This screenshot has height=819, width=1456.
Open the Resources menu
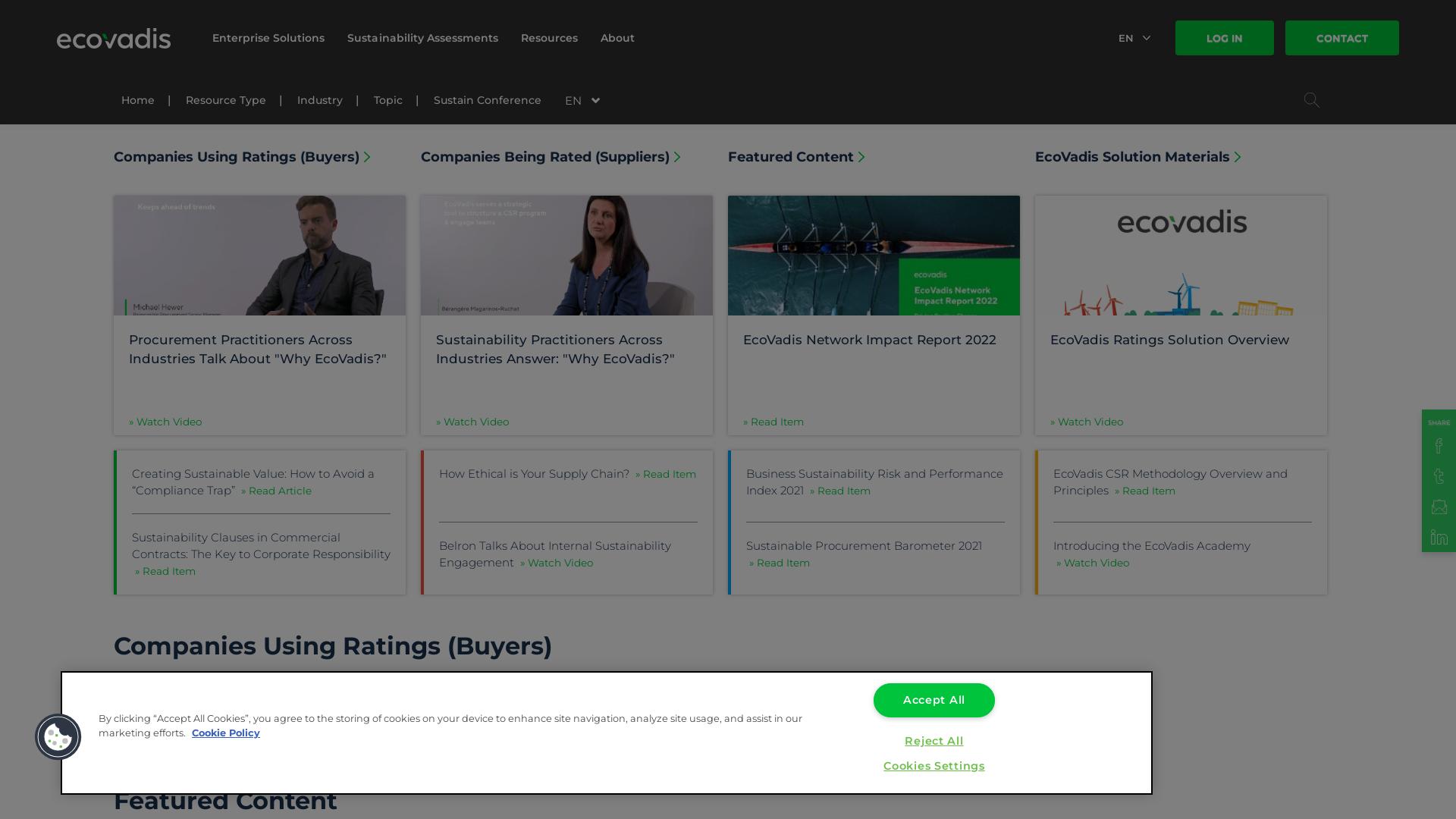tap(549, 38)
